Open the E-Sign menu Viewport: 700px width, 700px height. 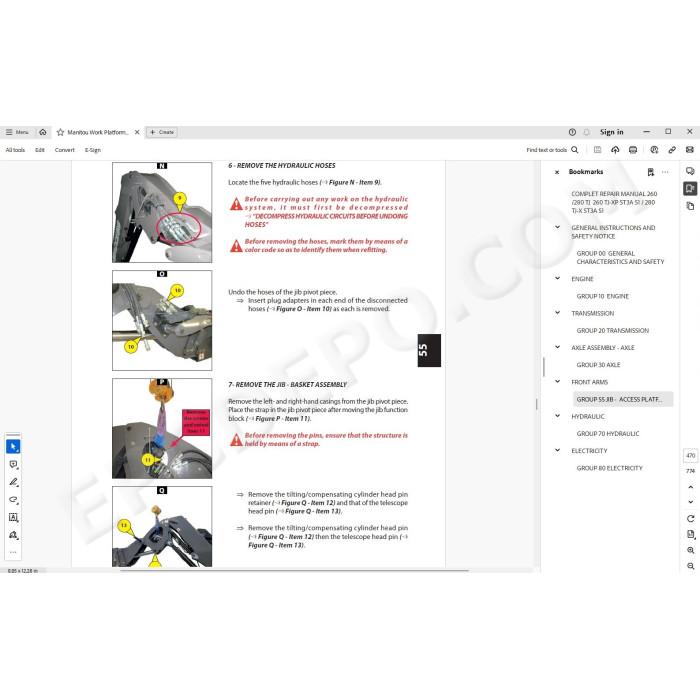(93, 150)
